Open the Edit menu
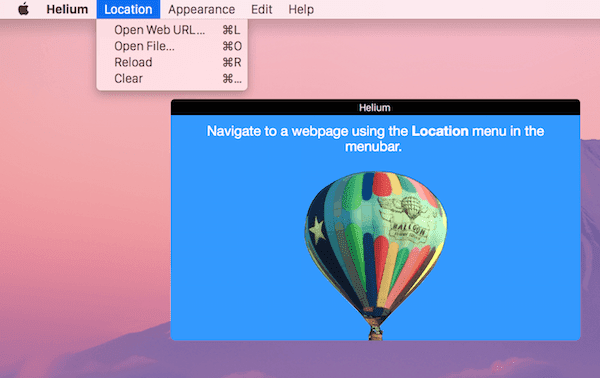 click(x=261, y=9)
